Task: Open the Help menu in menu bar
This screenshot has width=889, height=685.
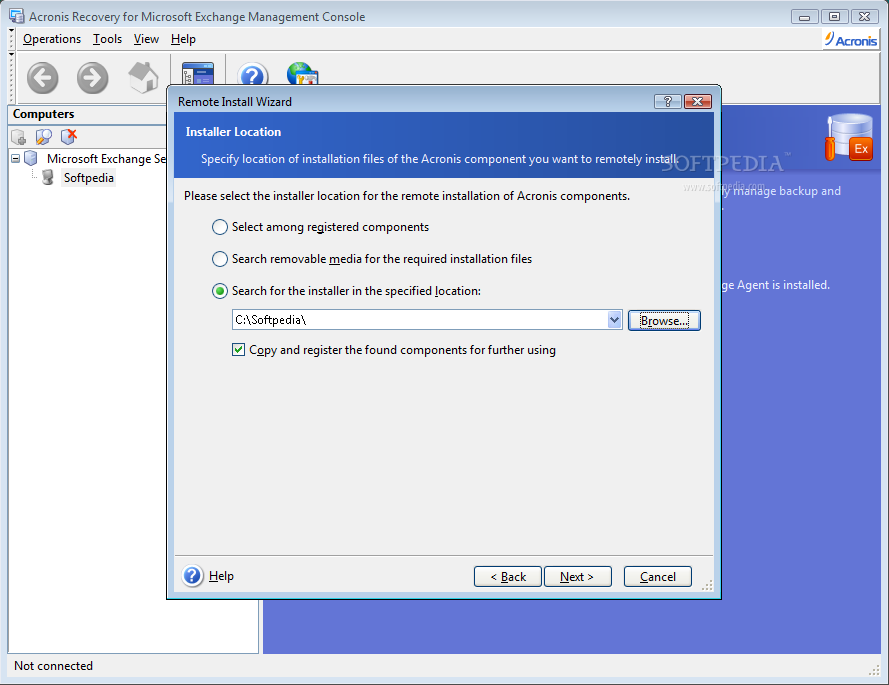Action: pos(183,39)
